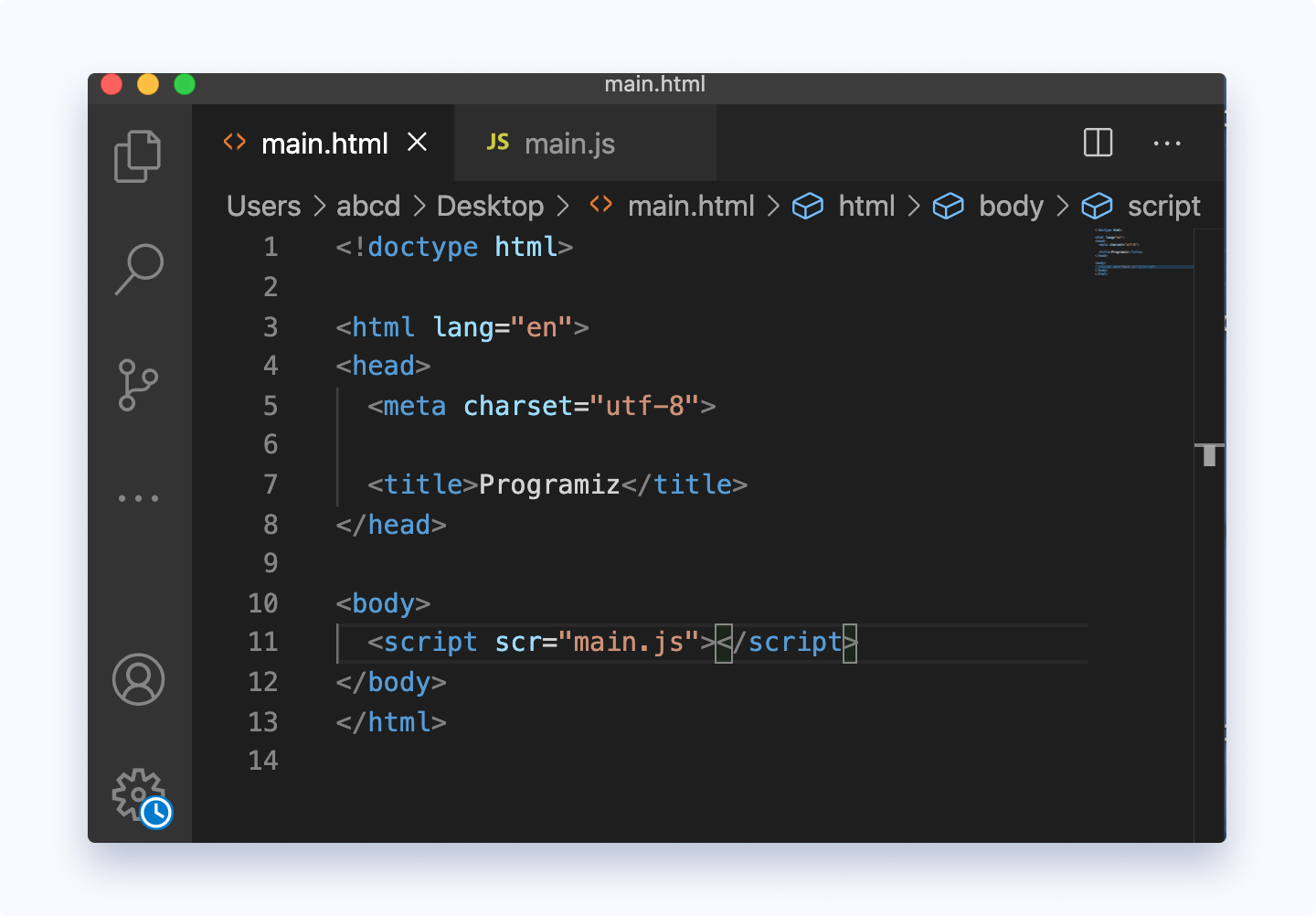Click line number 11 in the gutter
Image resolution: width=1316 pixels, height=916 pixels.
[x=262, y=642]
